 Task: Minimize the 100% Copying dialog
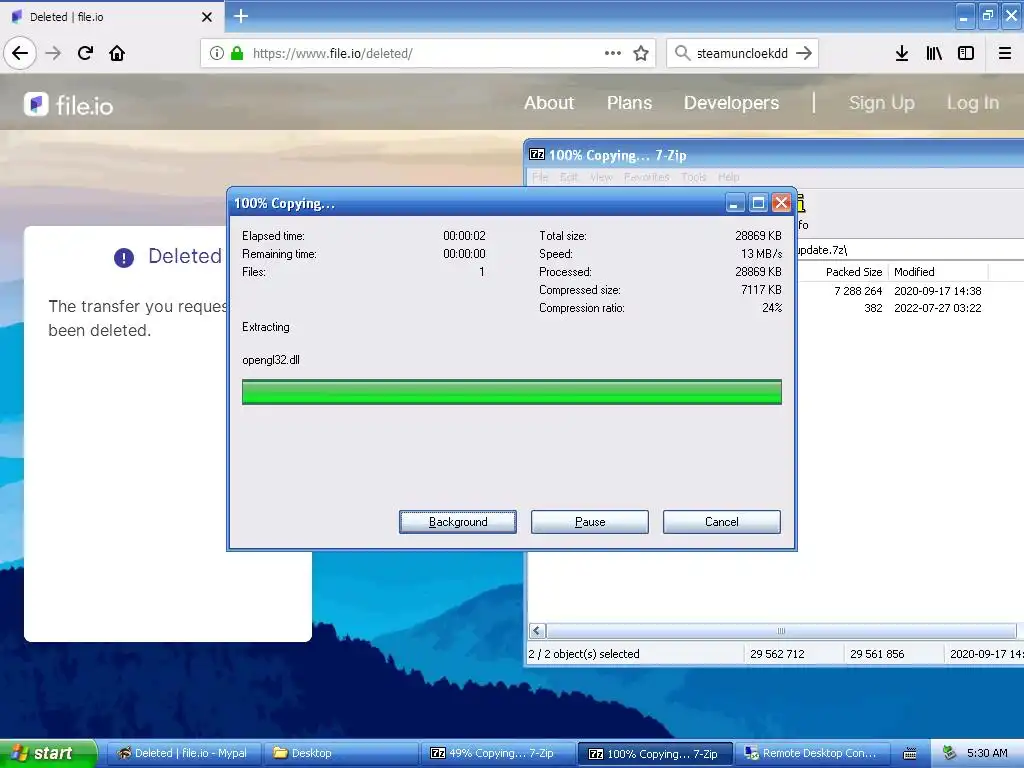(x=735, y=203)
